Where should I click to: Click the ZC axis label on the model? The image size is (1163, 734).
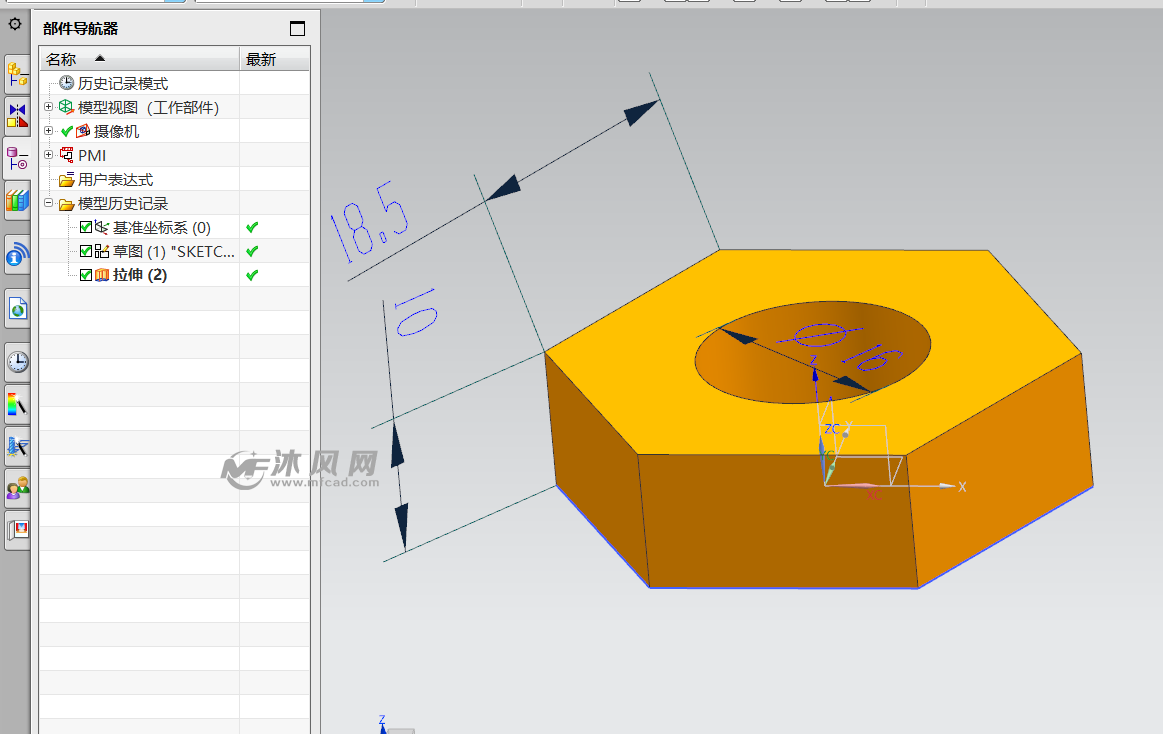[x=831, y=429]
